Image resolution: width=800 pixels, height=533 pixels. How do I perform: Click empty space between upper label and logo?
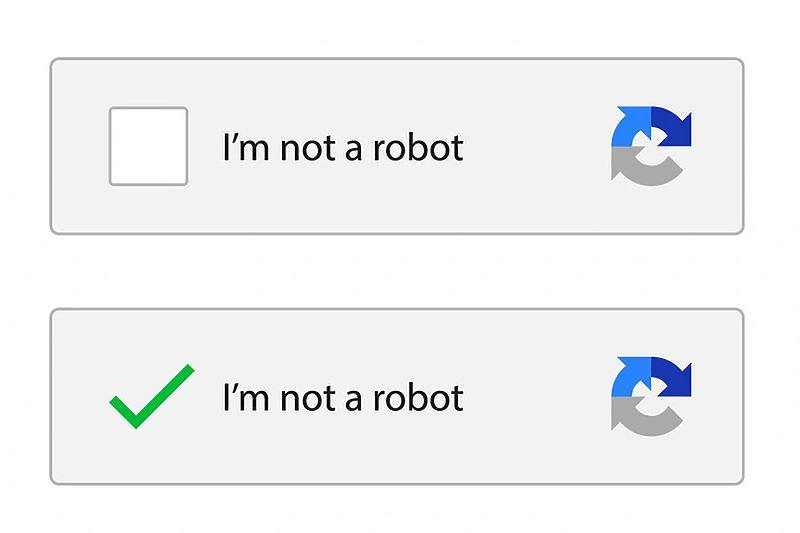[x=535, y=148]
